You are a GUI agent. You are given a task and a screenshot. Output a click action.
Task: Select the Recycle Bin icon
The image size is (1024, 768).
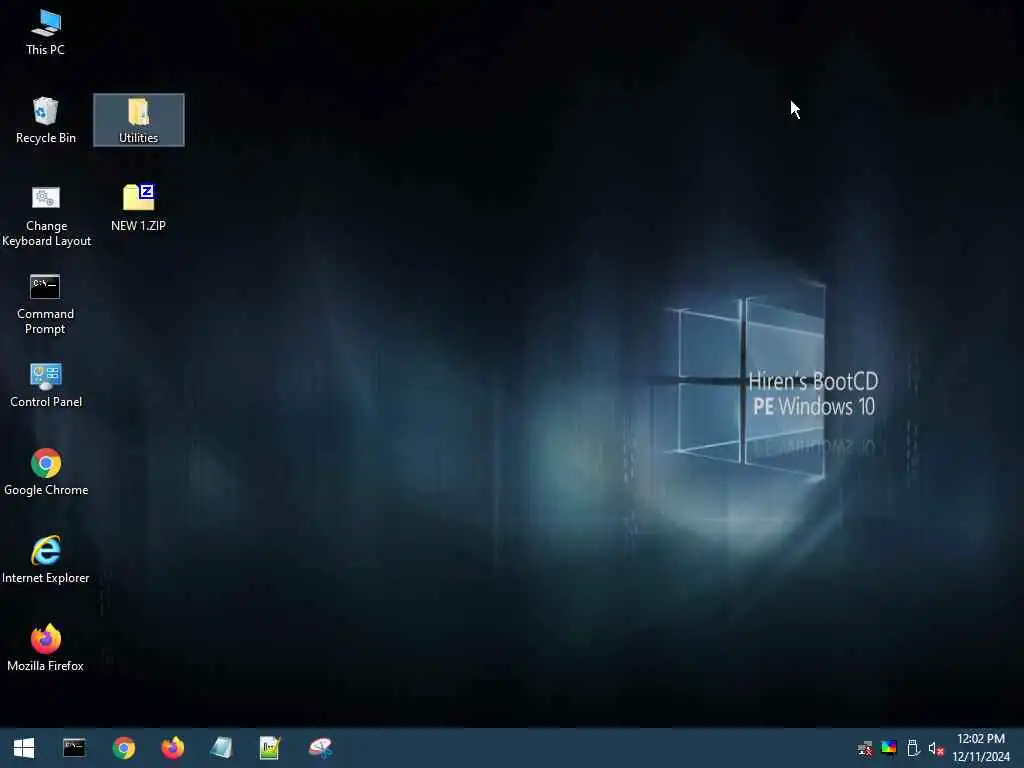(x=46, y=120)
